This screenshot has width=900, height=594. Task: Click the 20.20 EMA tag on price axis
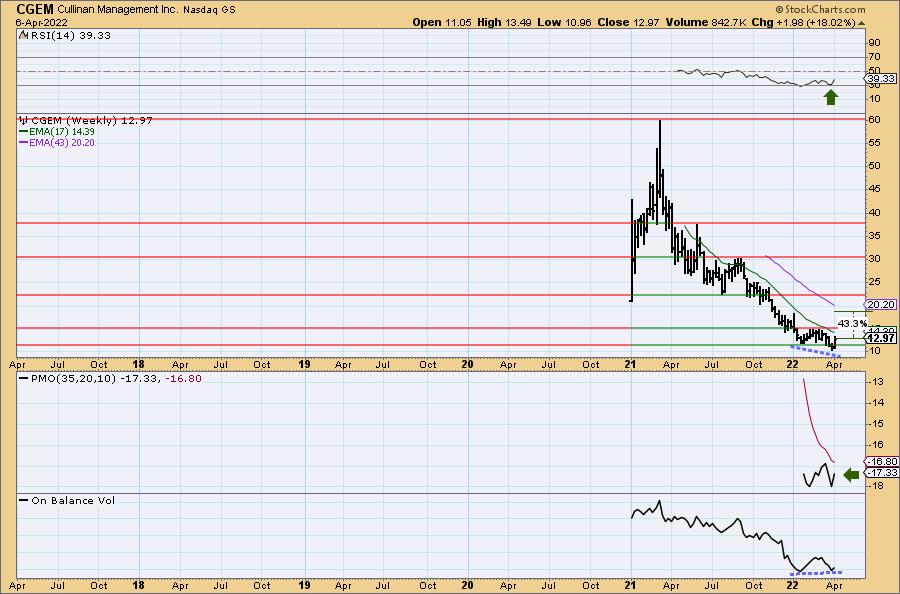[x=881, y=305]
